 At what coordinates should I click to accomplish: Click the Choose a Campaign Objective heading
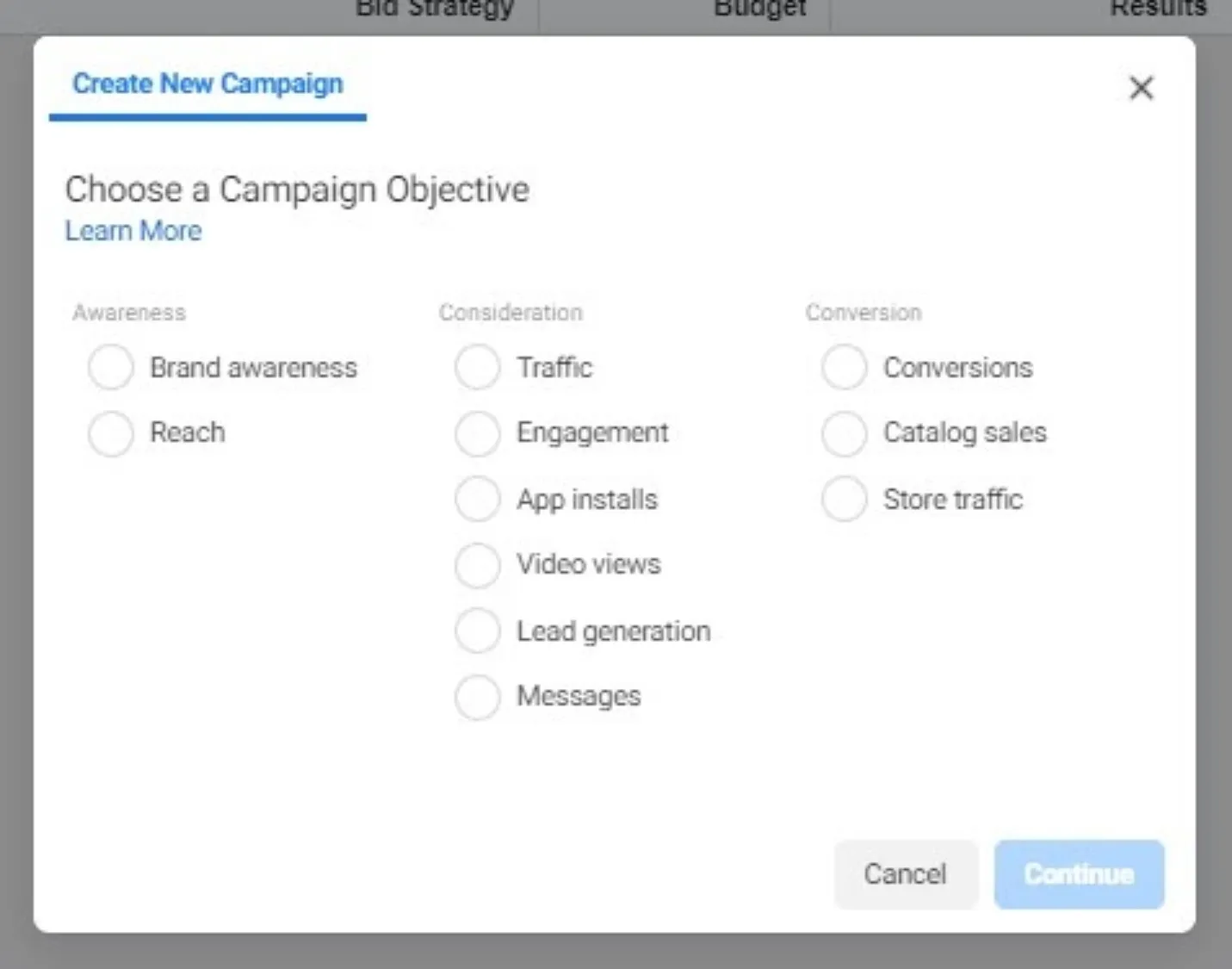tap(297, 189)
